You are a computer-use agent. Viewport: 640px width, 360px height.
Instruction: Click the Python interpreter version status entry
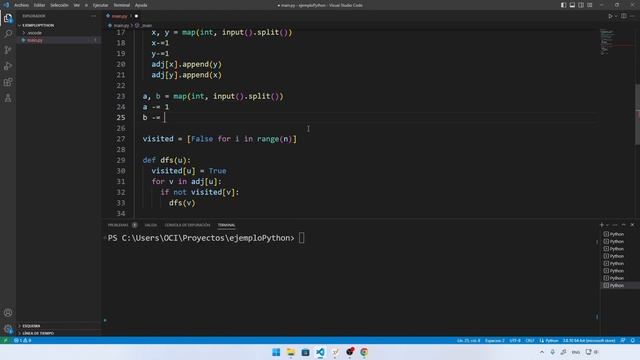point(589,340)
